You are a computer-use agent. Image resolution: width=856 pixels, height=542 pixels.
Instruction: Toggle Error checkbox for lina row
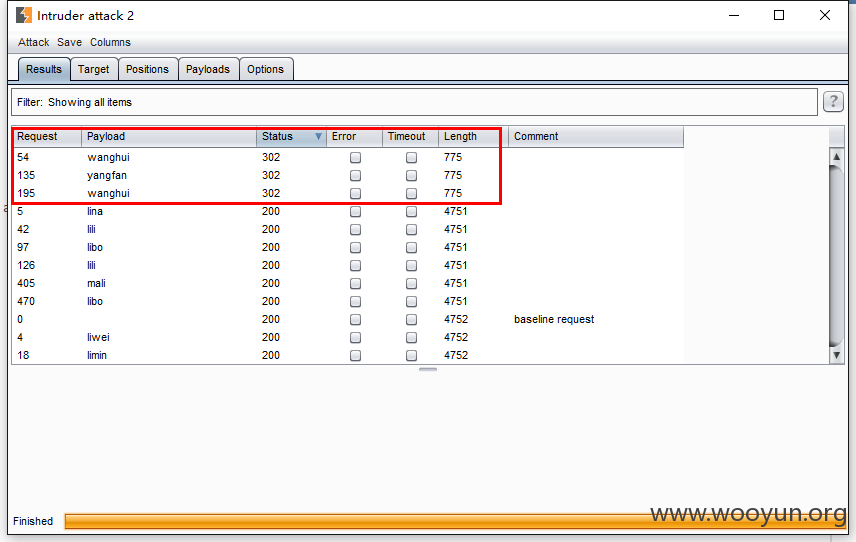[355, 212]
